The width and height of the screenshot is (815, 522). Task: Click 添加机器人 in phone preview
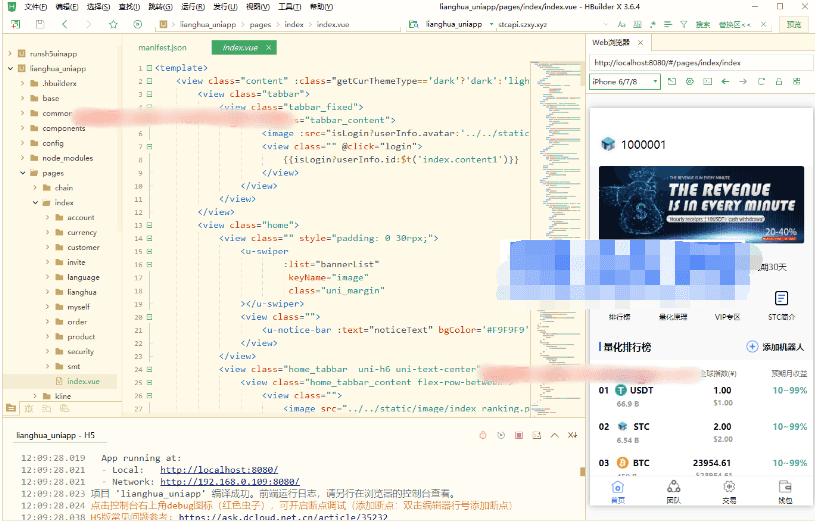775,347
